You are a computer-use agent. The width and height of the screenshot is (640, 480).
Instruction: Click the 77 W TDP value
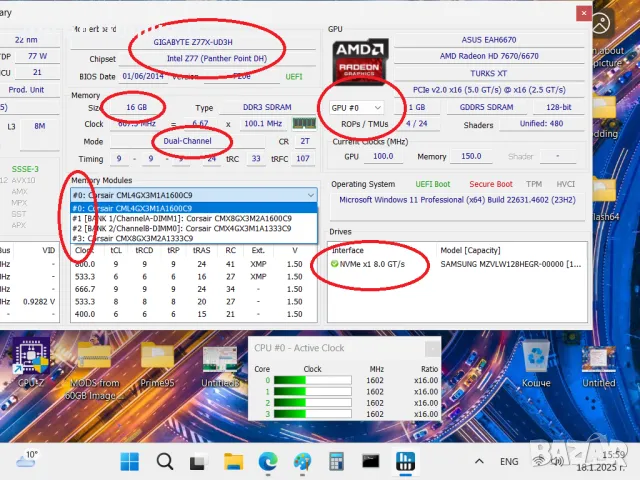pyautogui.click(x=37, y=56)
